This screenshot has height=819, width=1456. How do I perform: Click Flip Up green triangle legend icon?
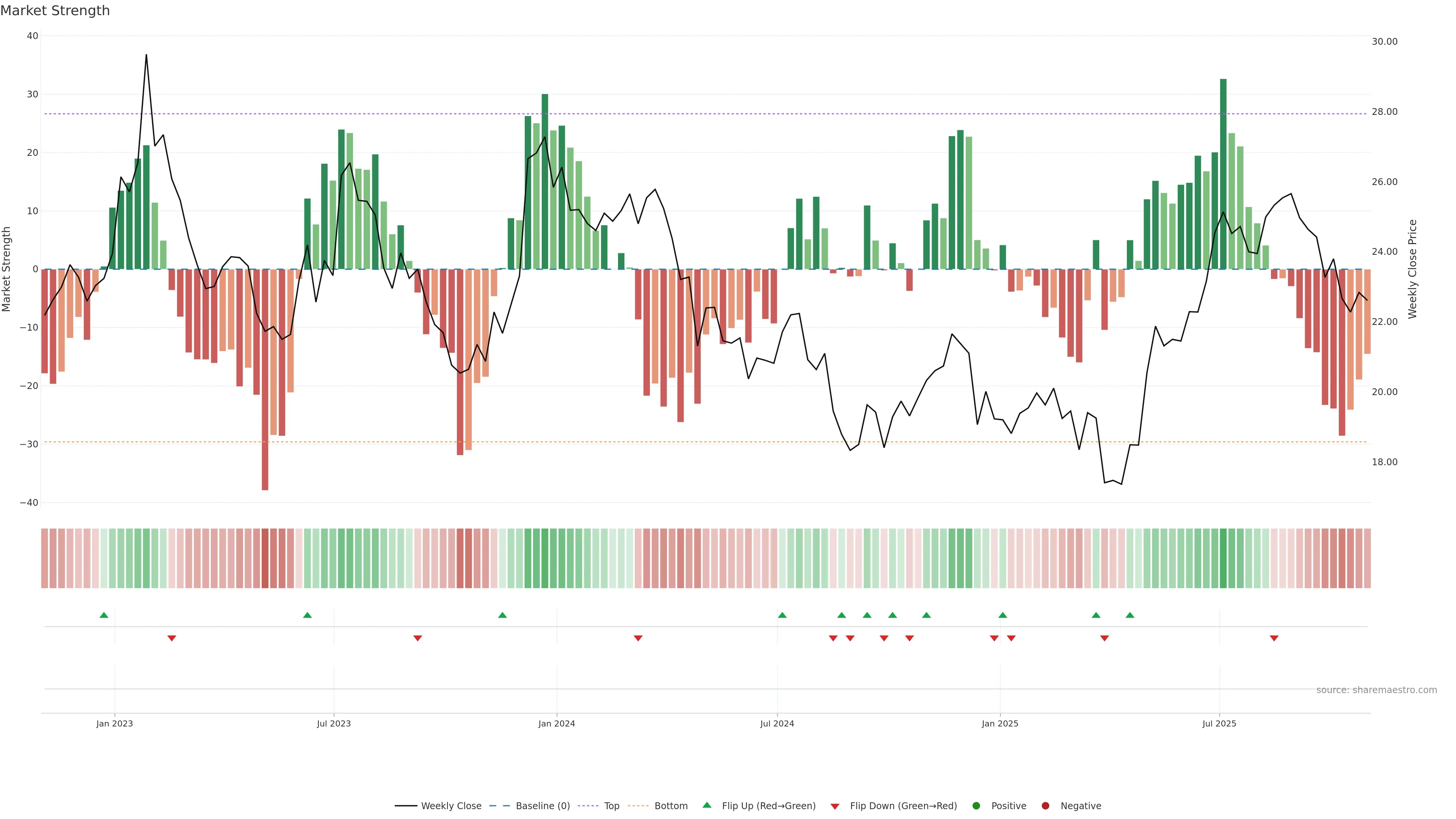[x=706, y=805]
